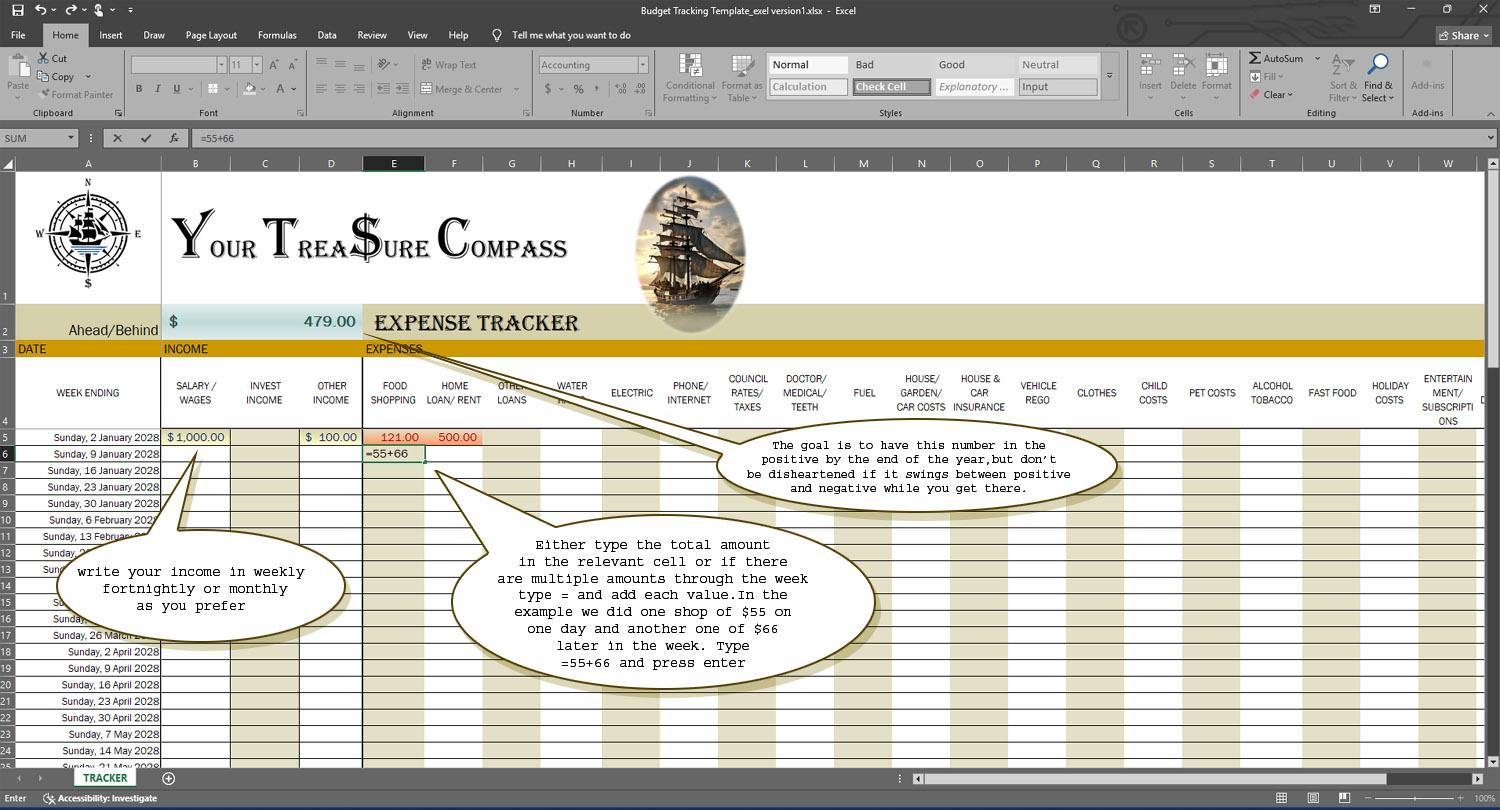Open Insert Function (fx) dialog
This screenshot has height=810, width=1500.
pyautogui.click(x=174, y=139)
